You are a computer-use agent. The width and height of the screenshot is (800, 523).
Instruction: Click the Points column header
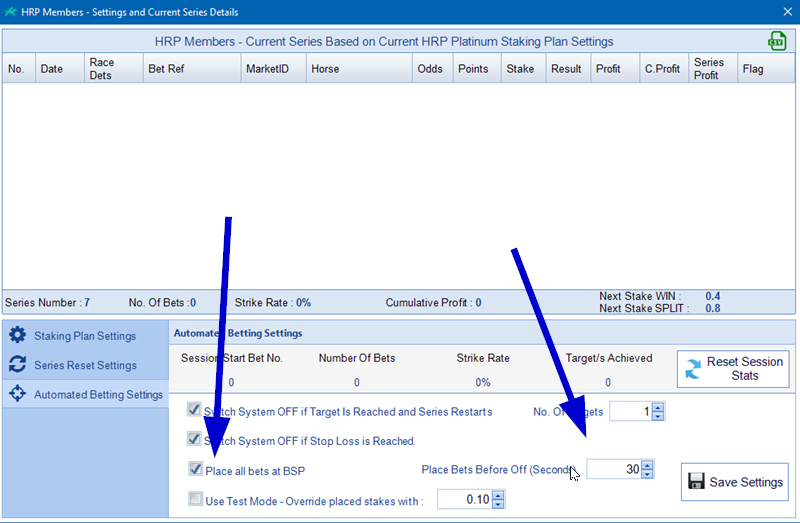pyautogui.click(x=477, y=68)
